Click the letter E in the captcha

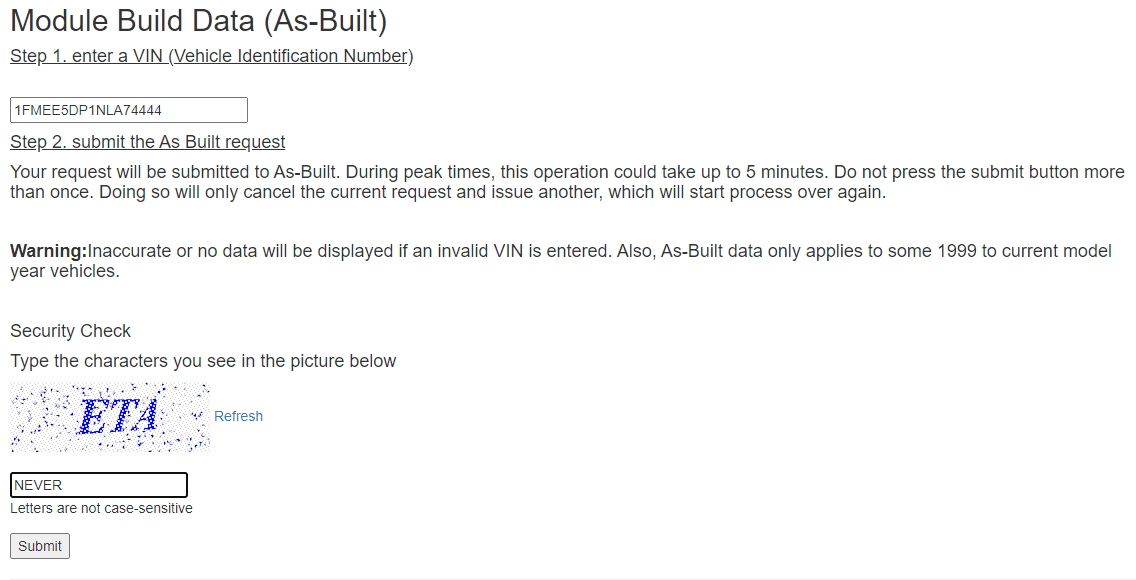[x=93, y=418]
